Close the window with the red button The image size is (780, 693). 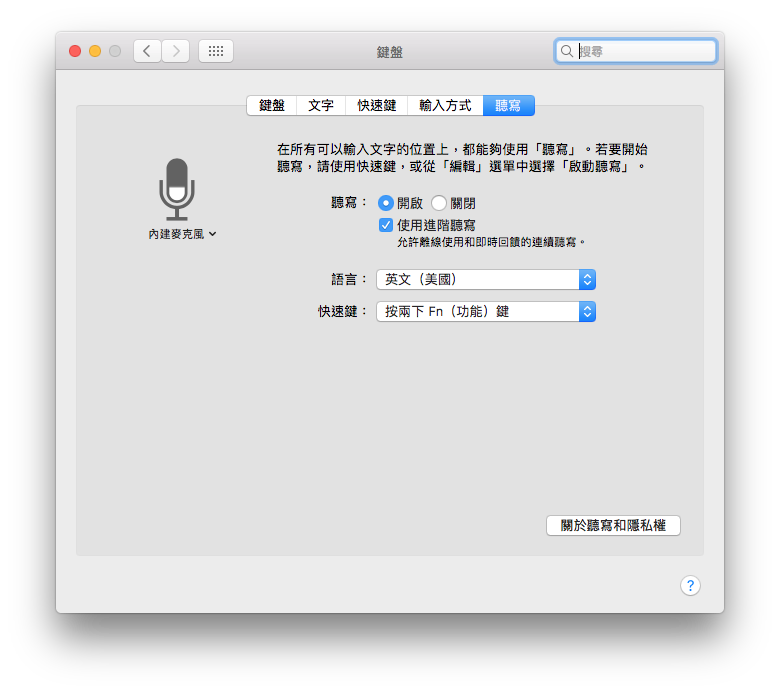[x=75, y=51]
